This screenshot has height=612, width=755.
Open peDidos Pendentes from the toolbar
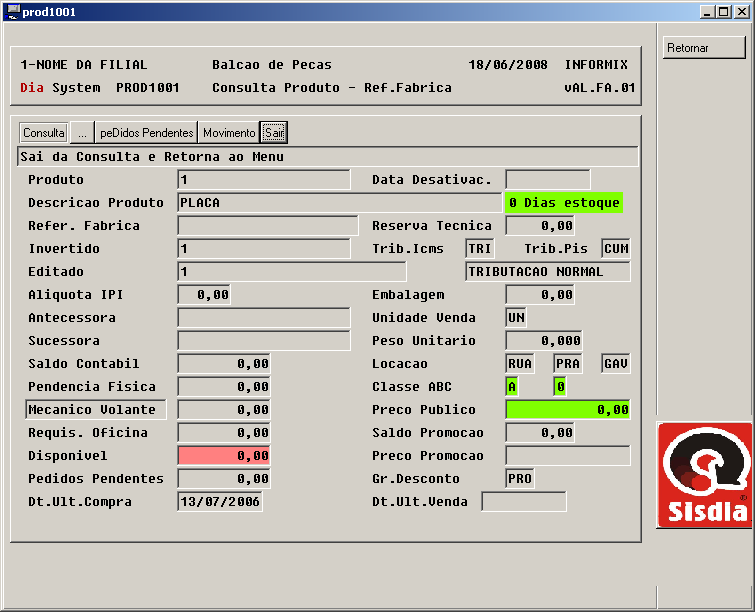click(147, 133)
